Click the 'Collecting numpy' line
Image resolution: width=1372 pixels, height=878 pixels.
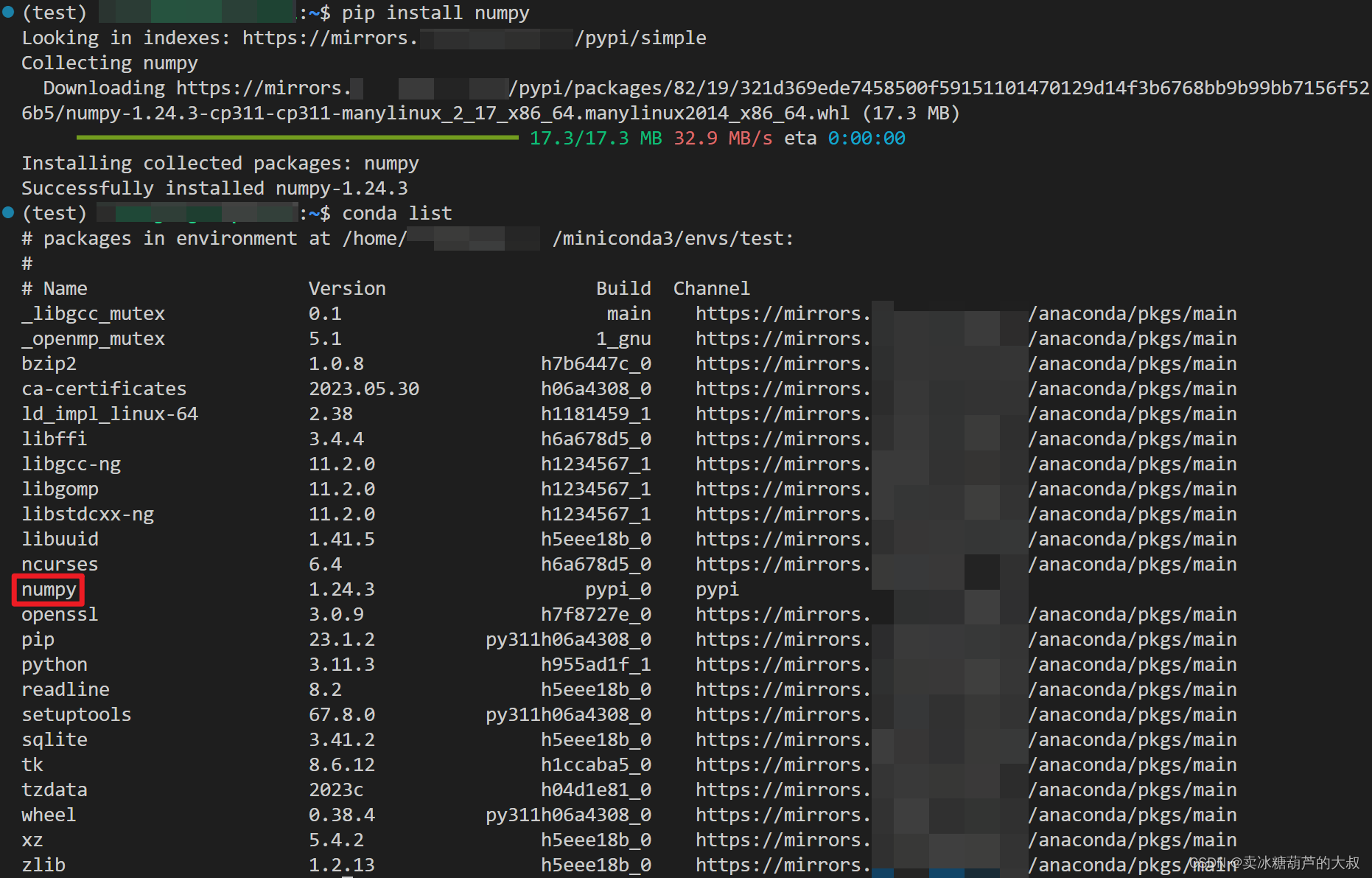110,63
